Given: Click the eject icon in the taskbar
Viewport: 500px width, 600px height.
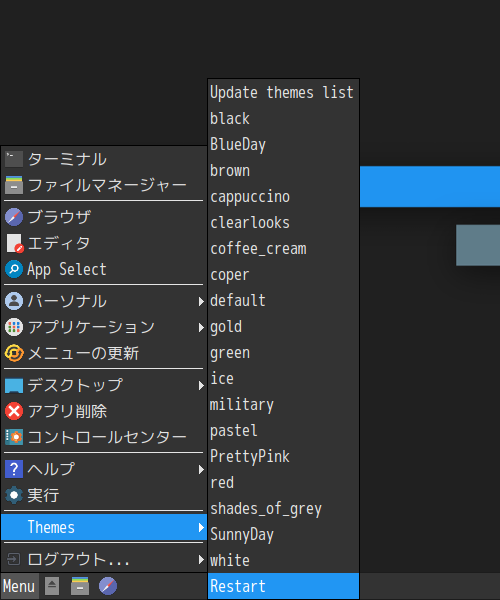Looking at the screenshot, I should tap(52, 586).
